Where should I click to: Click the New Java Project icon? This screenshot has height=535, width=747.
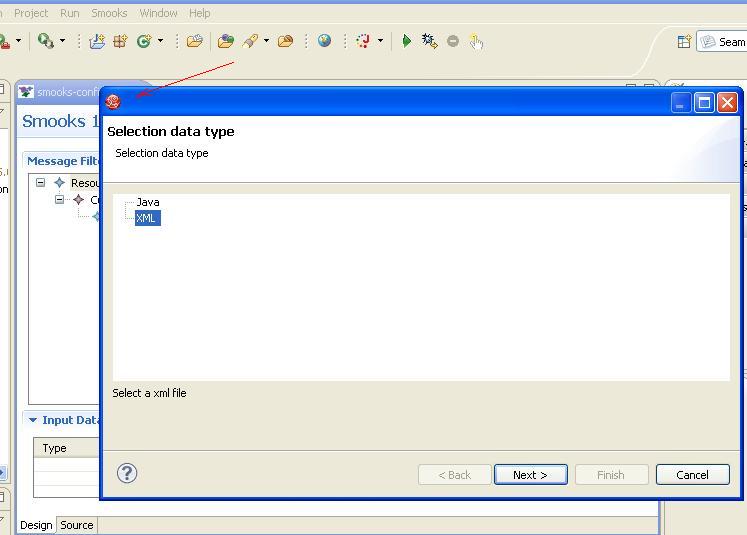pos(97,41)
